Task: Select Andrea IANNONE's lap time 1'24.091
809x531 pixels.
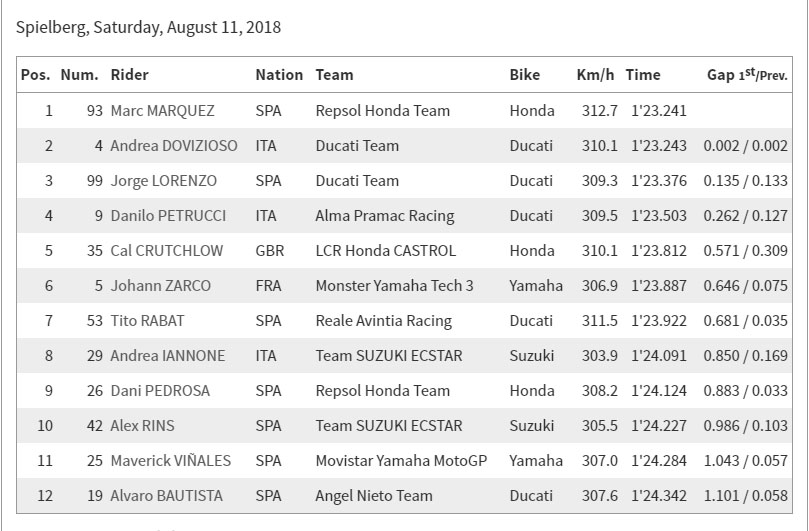Action: [659, 356]
